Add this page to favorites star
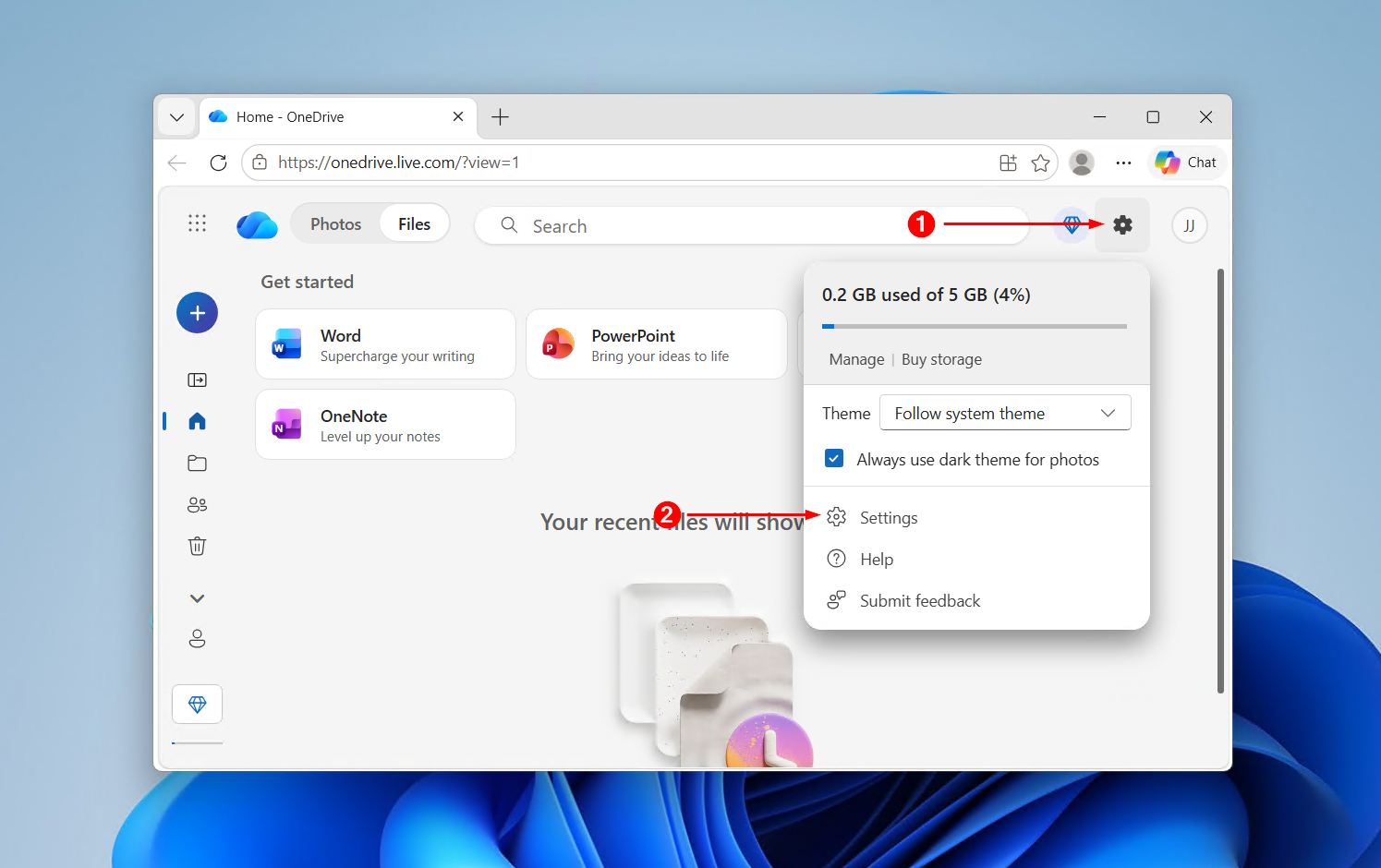This screenshot has height=868, width=1381. click(1040, 163)
